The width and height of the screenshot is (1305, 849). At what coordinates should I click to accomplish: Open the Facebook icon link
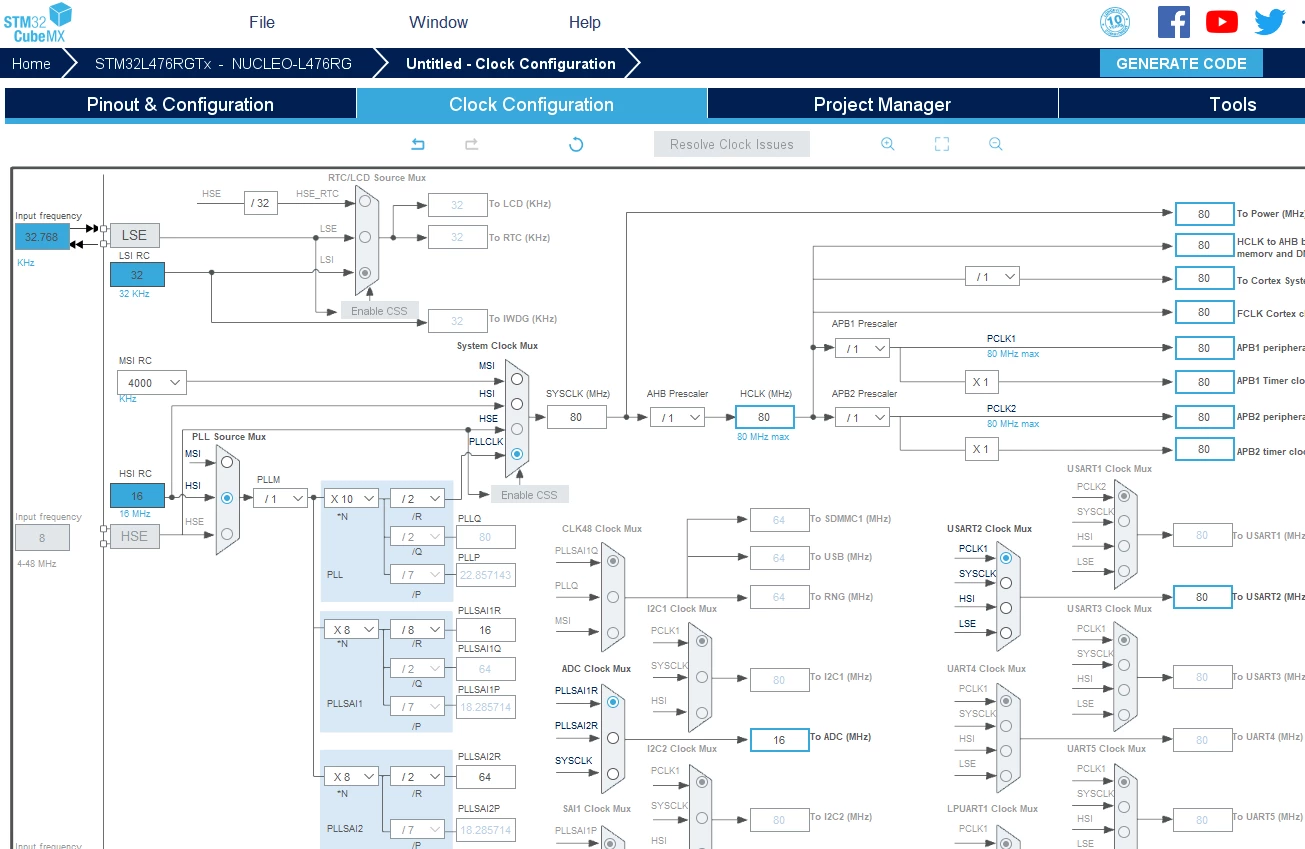pyautogui.click(x=1174, y=22)
